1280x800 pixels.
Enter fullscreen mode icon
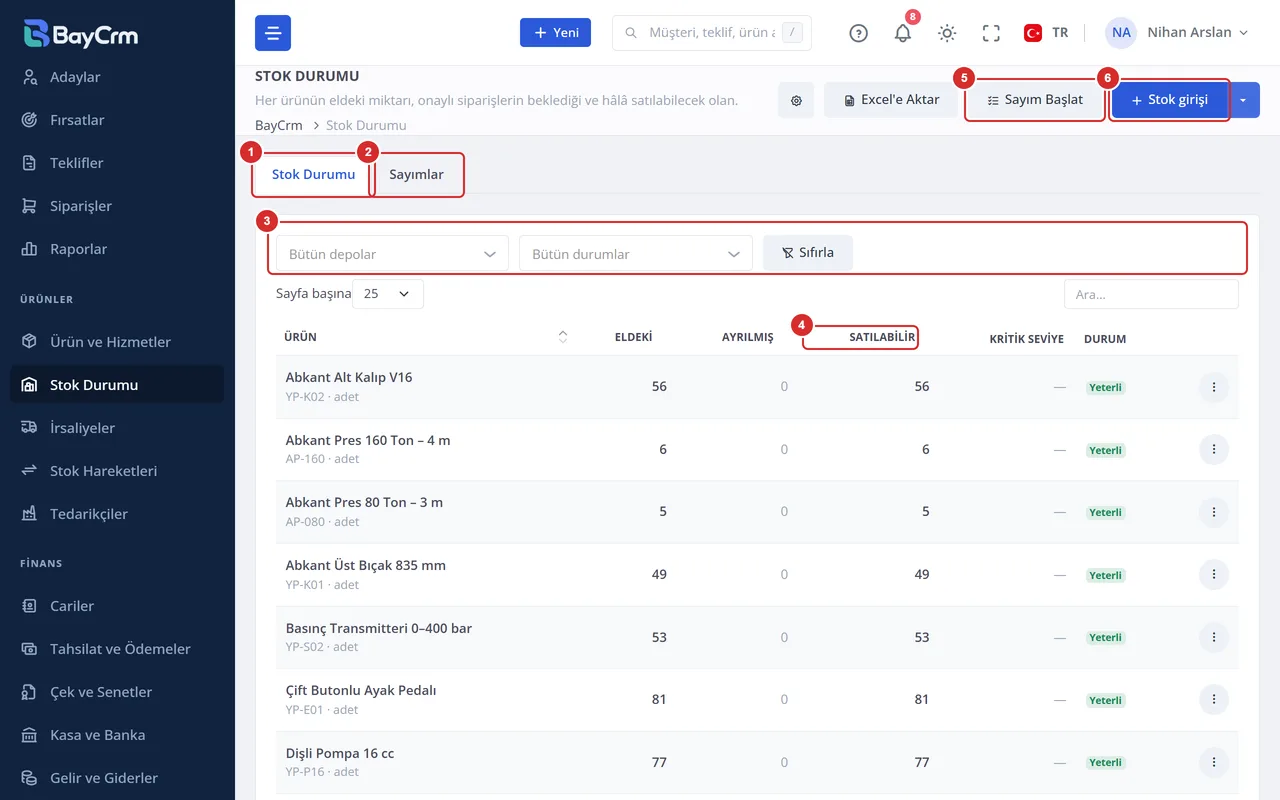pos(991,33)
